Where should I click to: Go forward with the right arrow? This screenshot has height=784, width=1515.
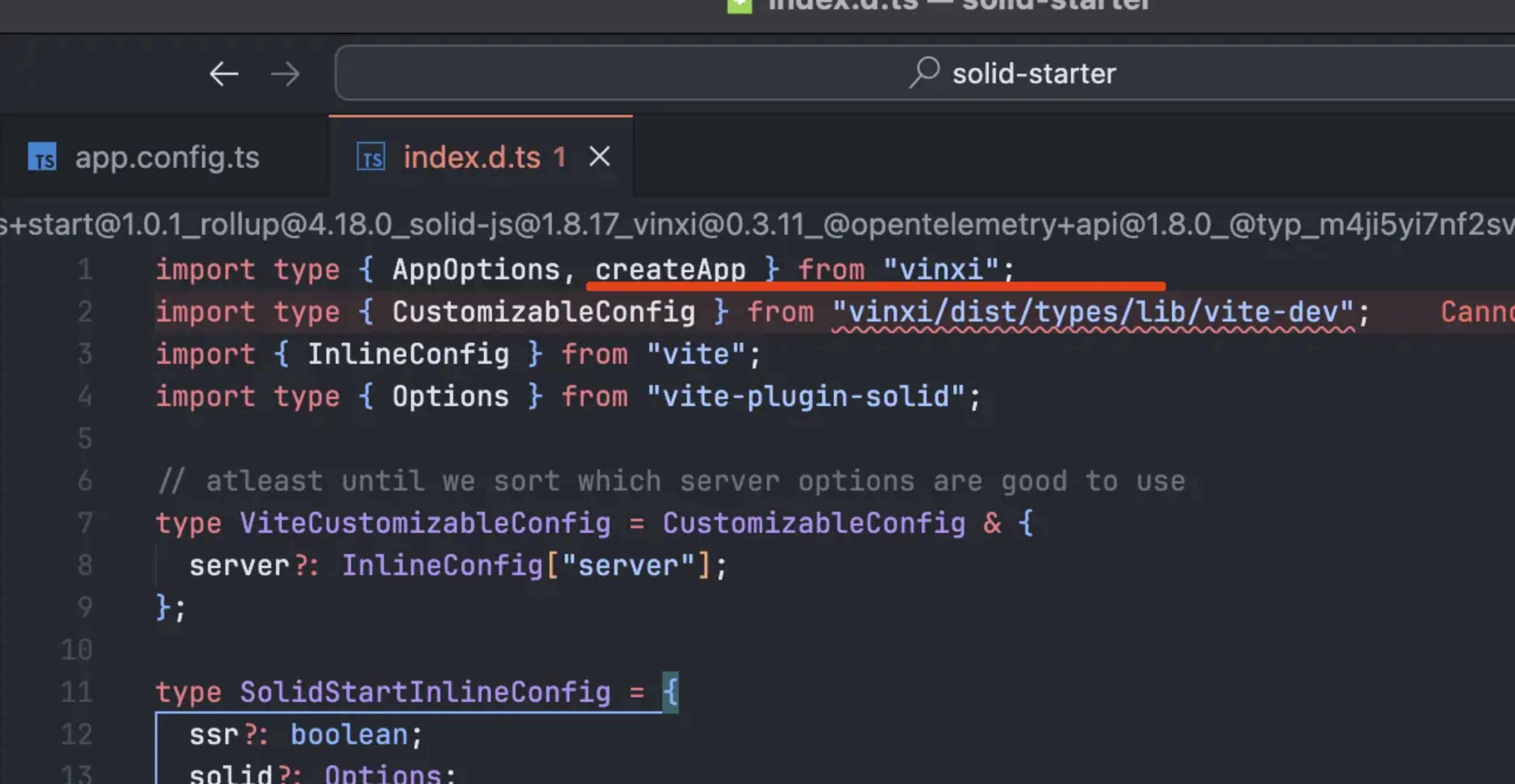[285, 74]
